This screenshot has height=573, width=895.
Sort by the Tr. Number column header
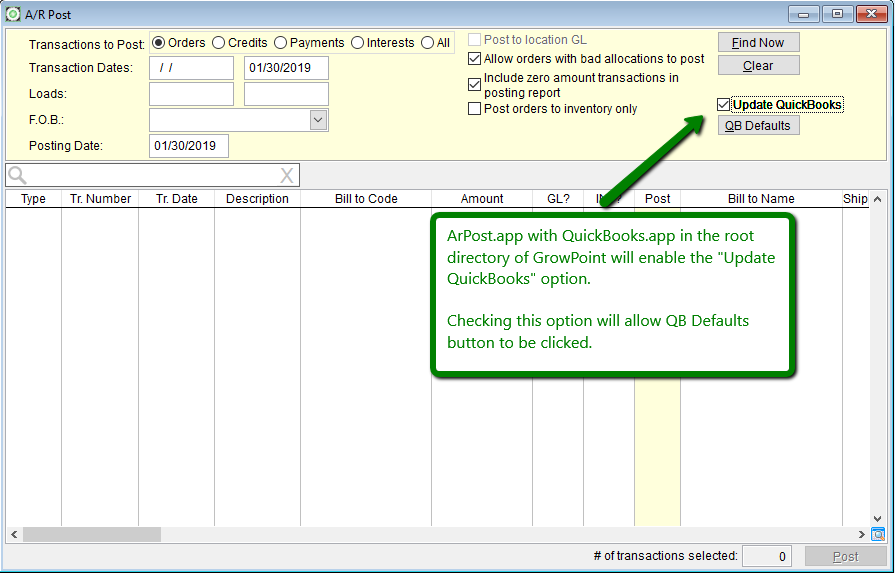100,199
